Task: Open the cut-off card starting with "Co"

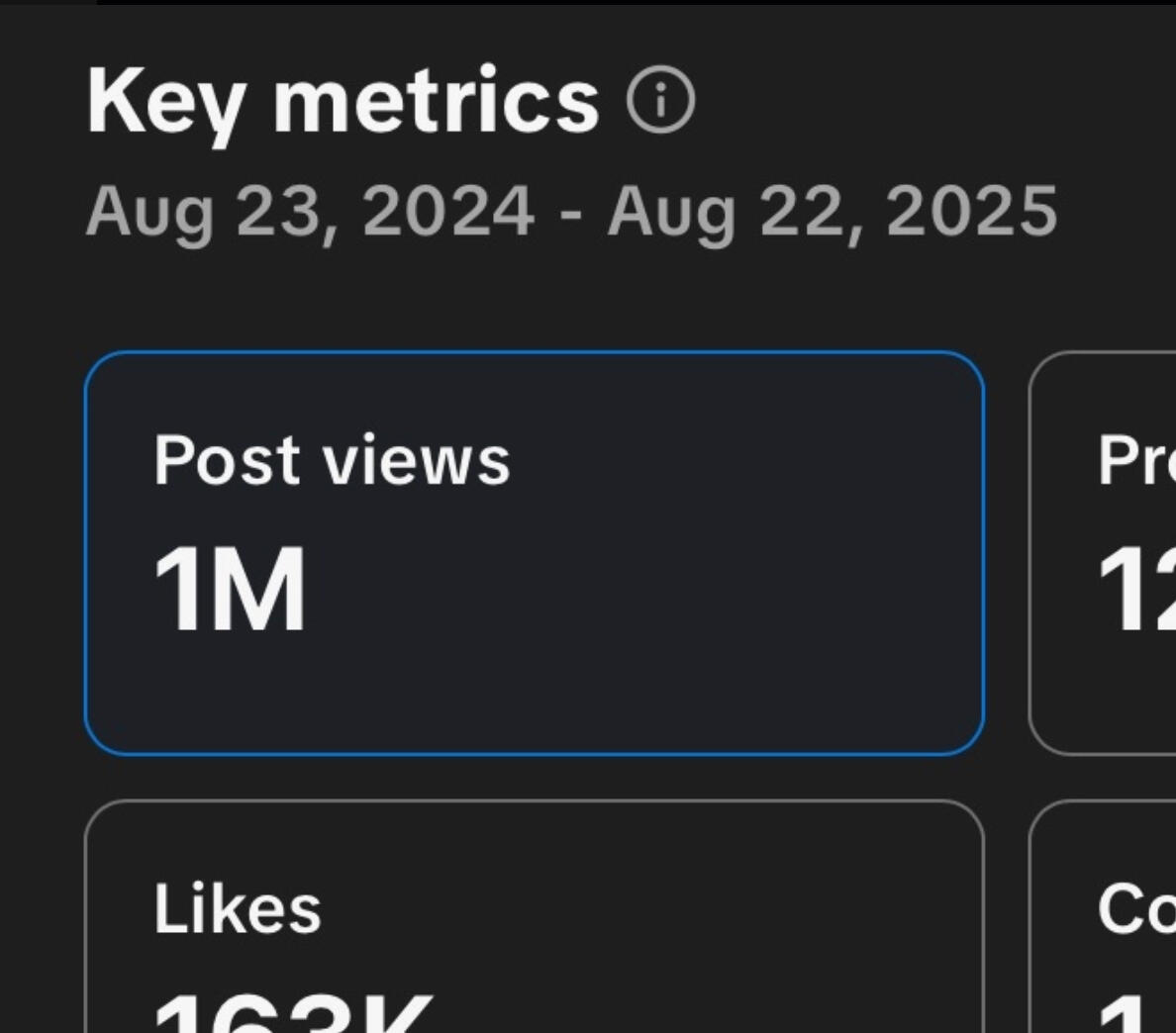Action: 1104,915
